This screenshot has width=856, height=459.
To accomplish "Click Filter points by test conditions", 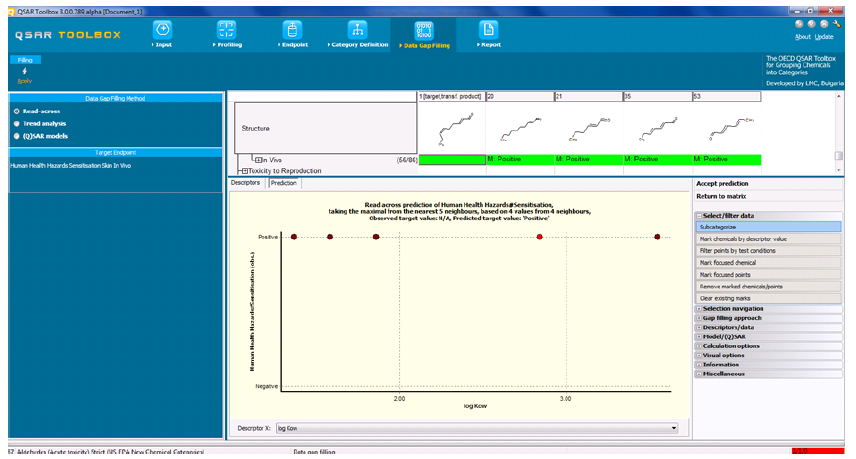I will click(x=769, y=251).
